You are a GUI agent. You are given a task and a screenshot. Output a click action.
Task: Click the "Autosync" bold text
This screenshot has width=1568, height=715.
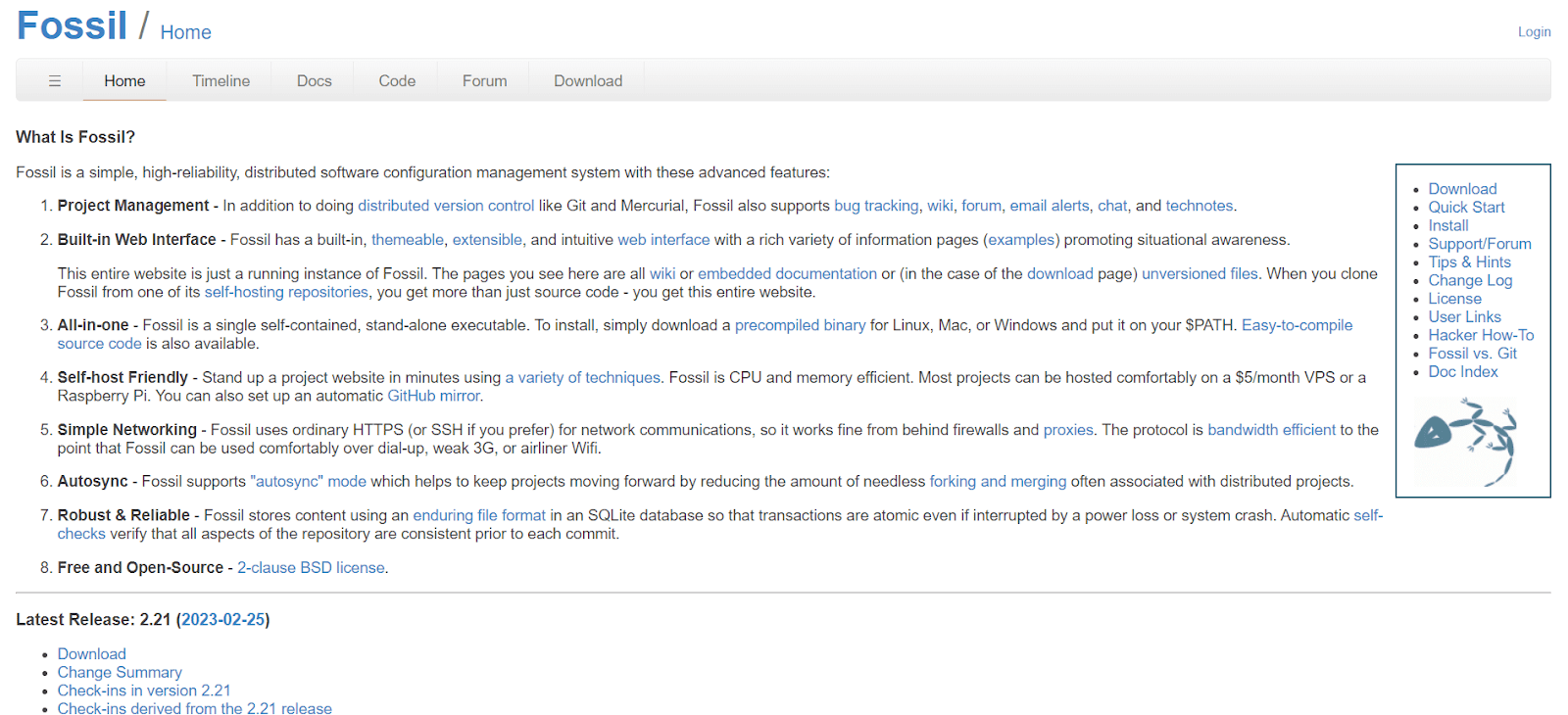(92, 482)
